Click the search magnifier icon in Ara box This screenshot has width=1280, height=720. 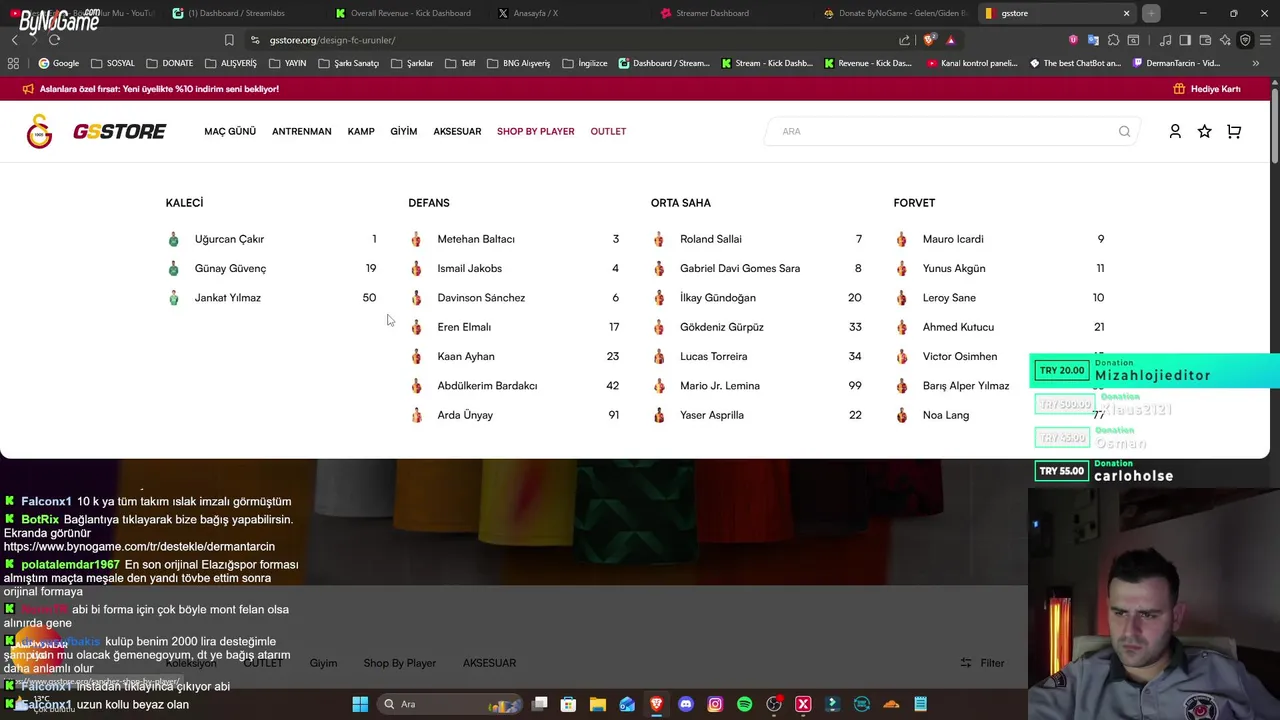(1124, 131)
